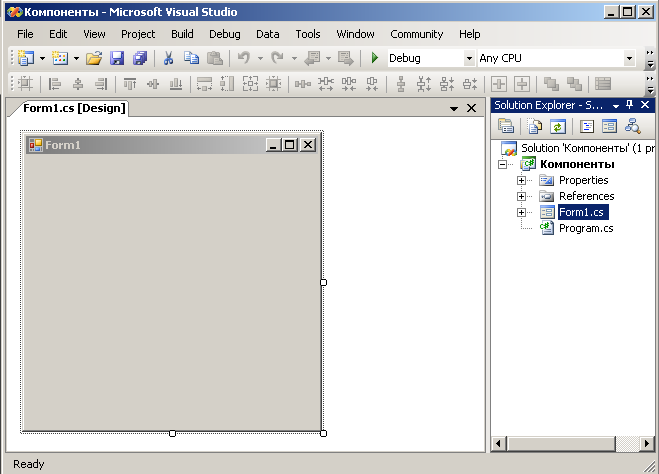Click the New Project toolbar icon

pos(26,58)
